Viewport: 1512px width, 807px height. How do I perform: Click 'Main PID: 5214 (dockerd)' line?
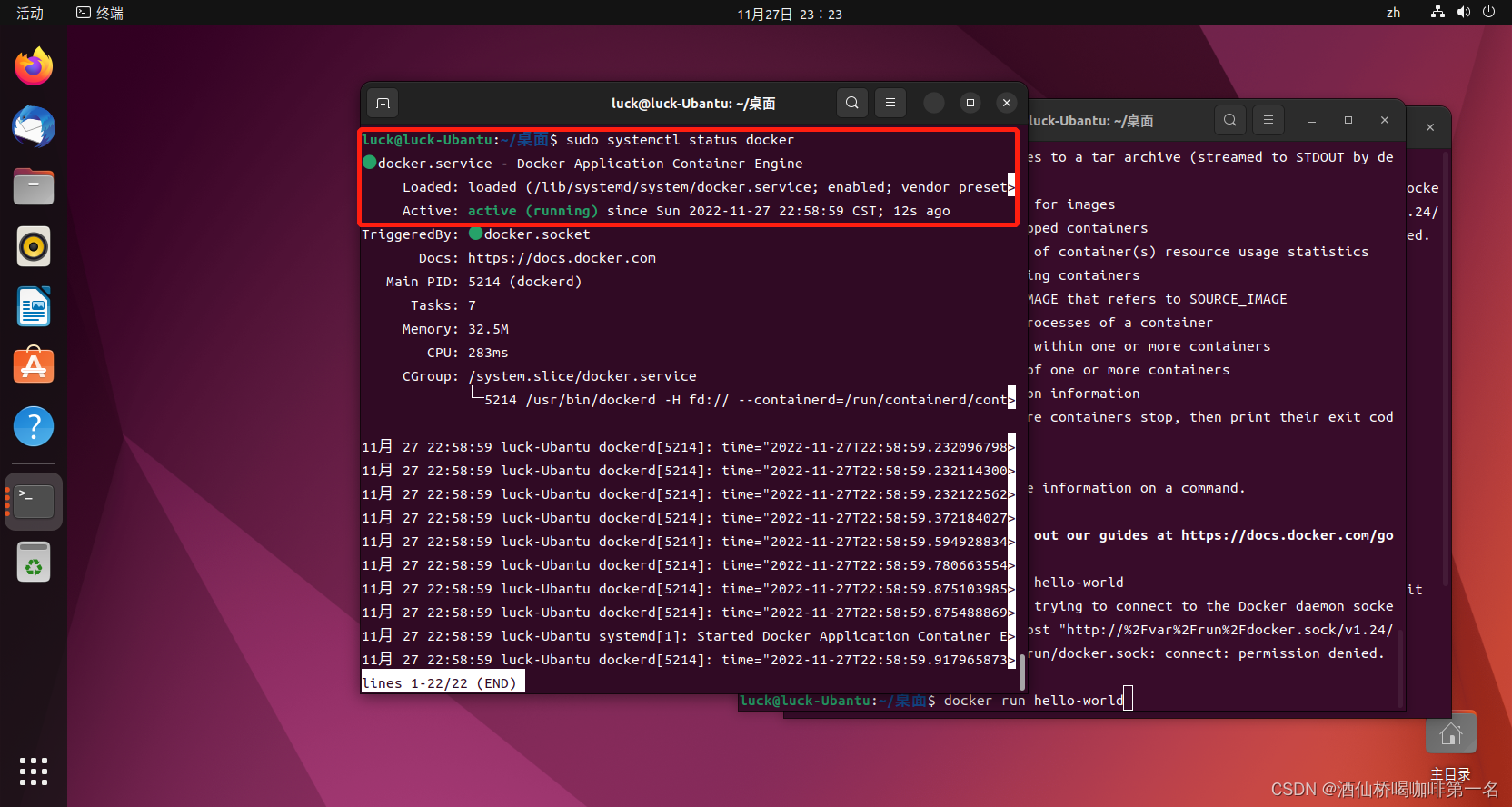point(483,282)
